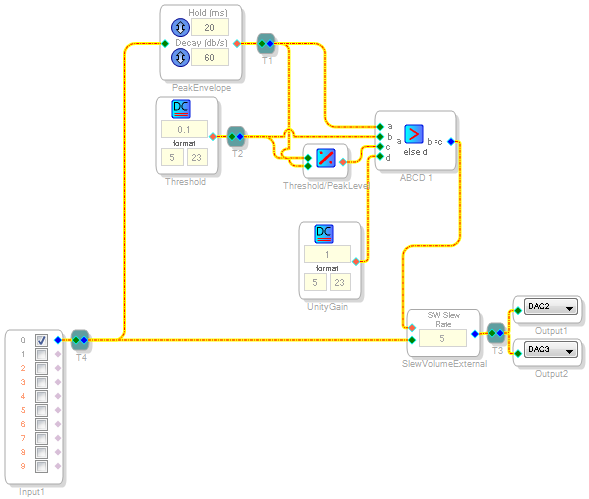Enable Input1 channel 9 checkbox
The height and width of the screenshot is (499, 589).
(x=41, y=466)
